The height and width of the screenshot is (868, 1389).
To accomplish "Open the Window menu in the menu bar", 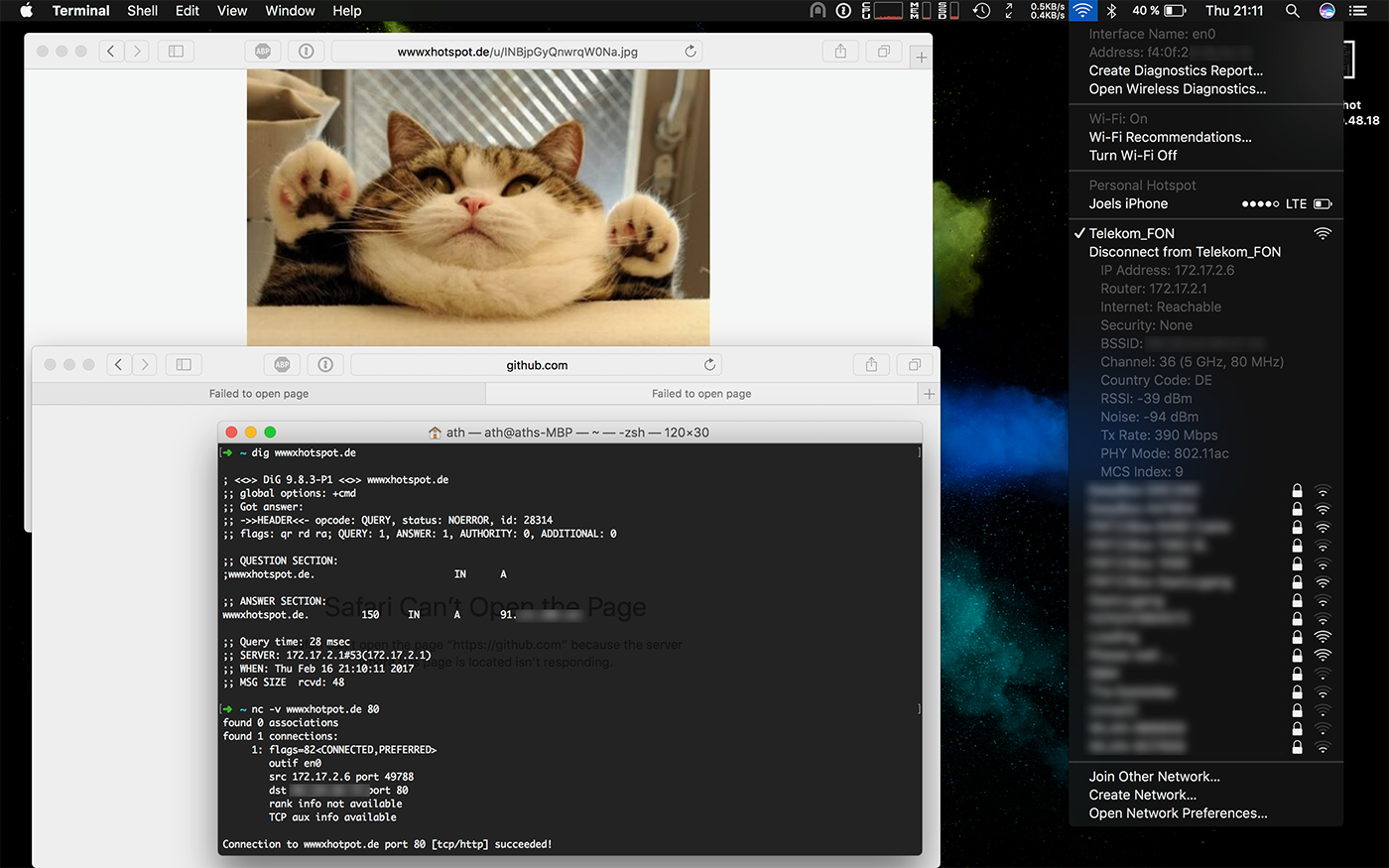I will (x=290, y=11).
